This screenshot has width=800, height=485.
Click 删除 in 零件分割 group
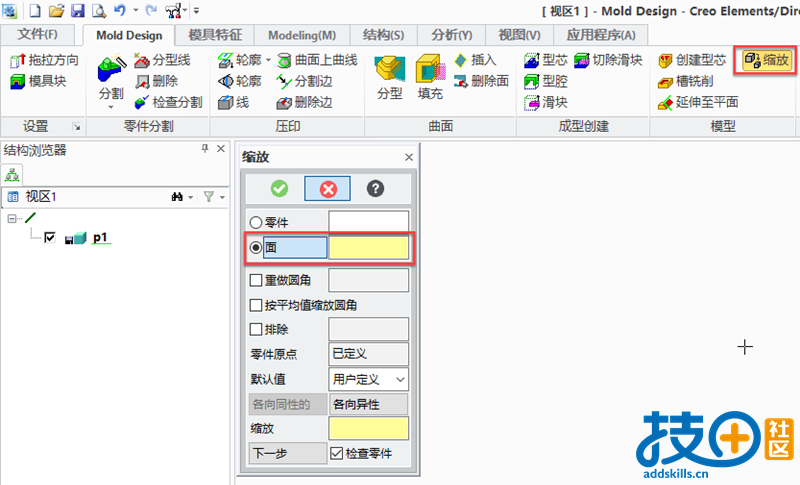pyautogui.click(x=157, y=81)
